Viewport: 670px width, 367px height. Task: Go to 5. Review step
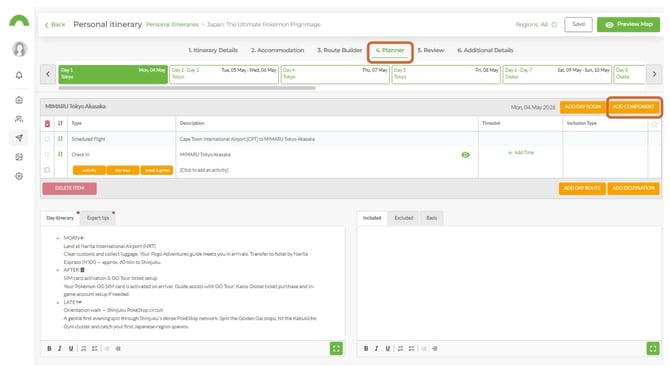click(x=431, y=50)
